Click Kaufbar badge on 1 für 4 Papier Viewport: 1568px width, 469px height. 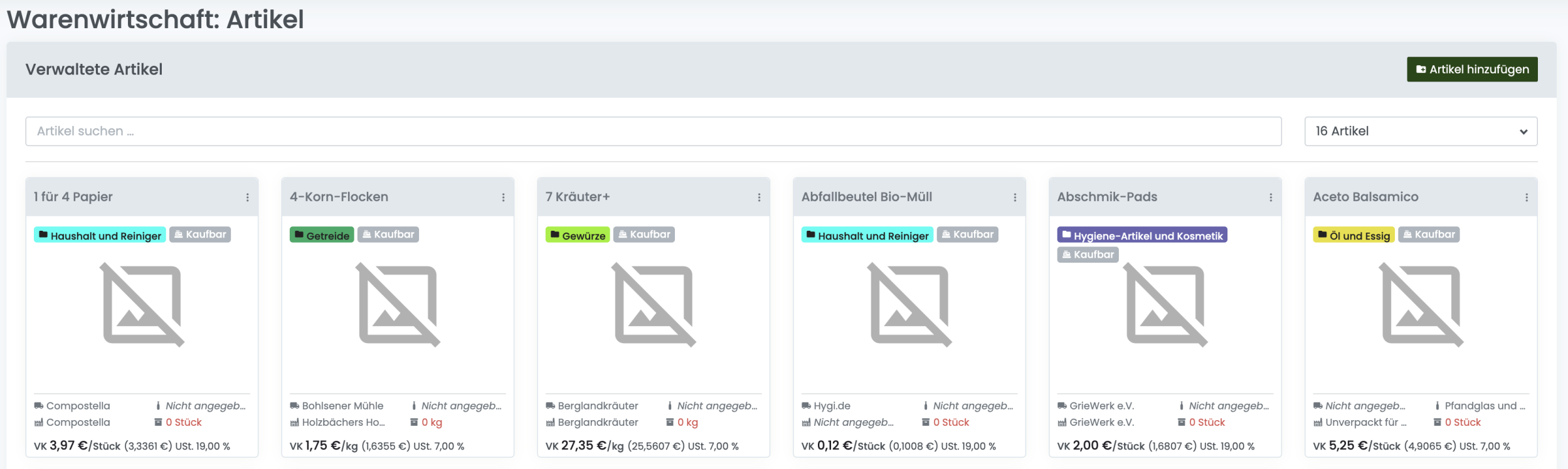[x=200, y=234]
